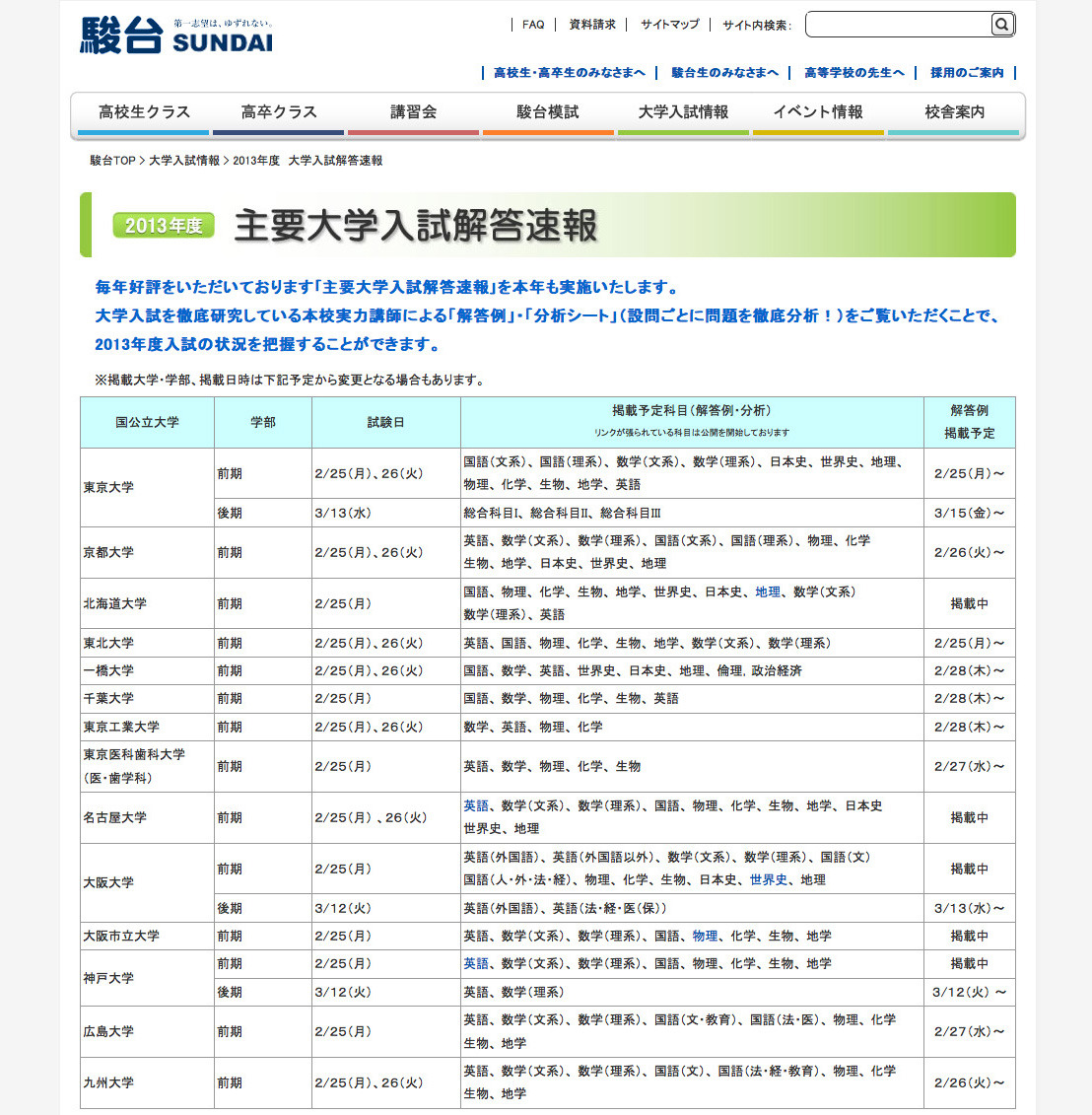Open the 校舎案内 navigation tab
This screenshot has width=1092, height=1115.
[x=954, y=113]
